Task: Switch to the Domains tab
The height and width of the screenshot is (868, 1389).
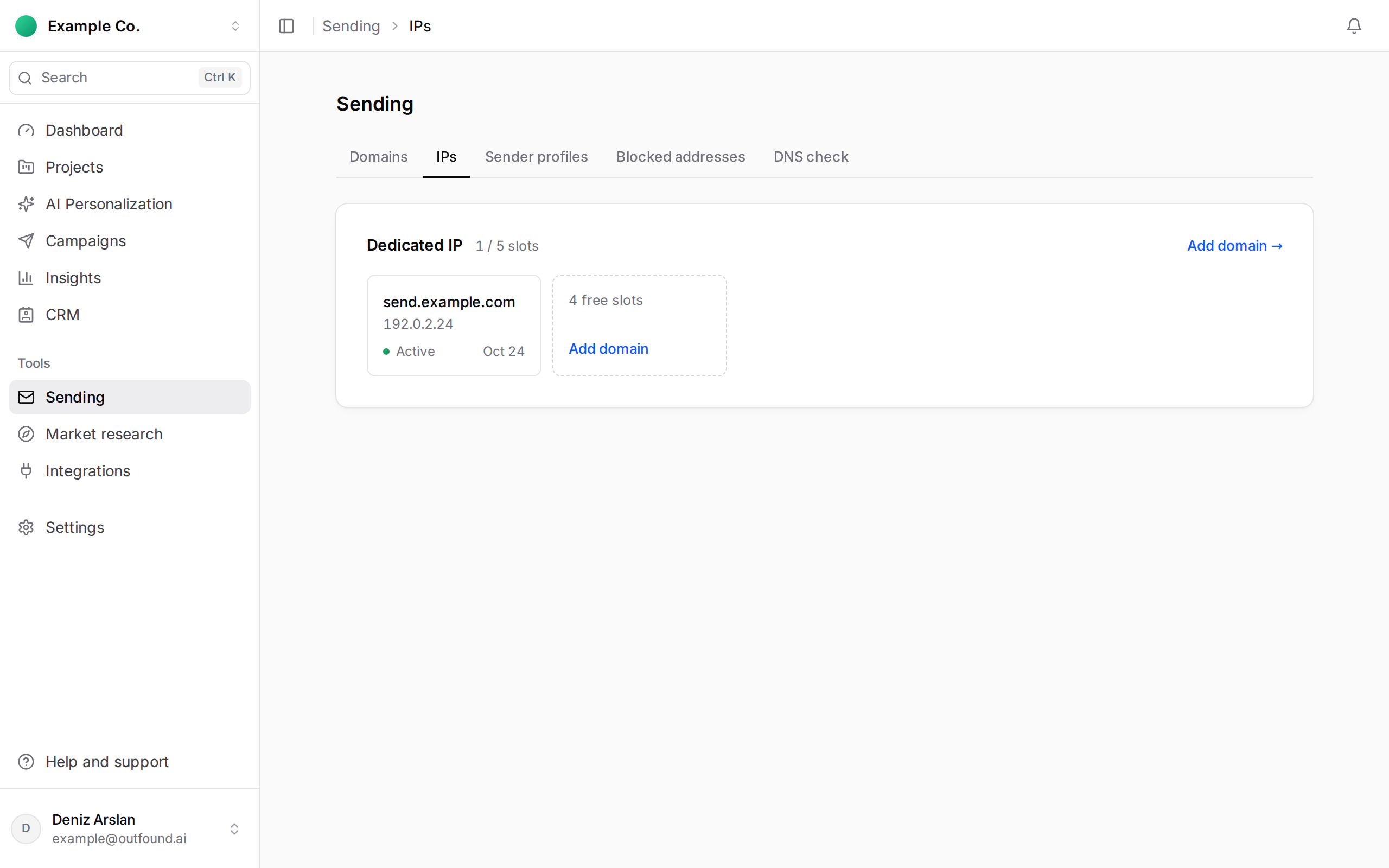Action: pyautogui.click(x=378, y=157)
